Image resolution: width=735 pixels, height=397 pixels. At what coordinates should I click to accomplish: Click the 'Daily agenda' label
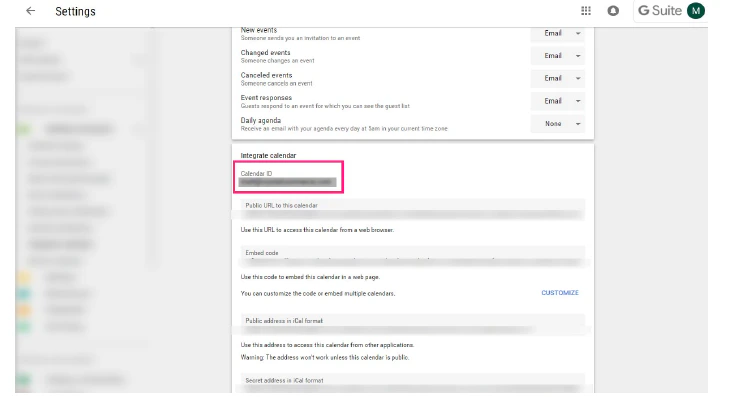pos(261,120)
